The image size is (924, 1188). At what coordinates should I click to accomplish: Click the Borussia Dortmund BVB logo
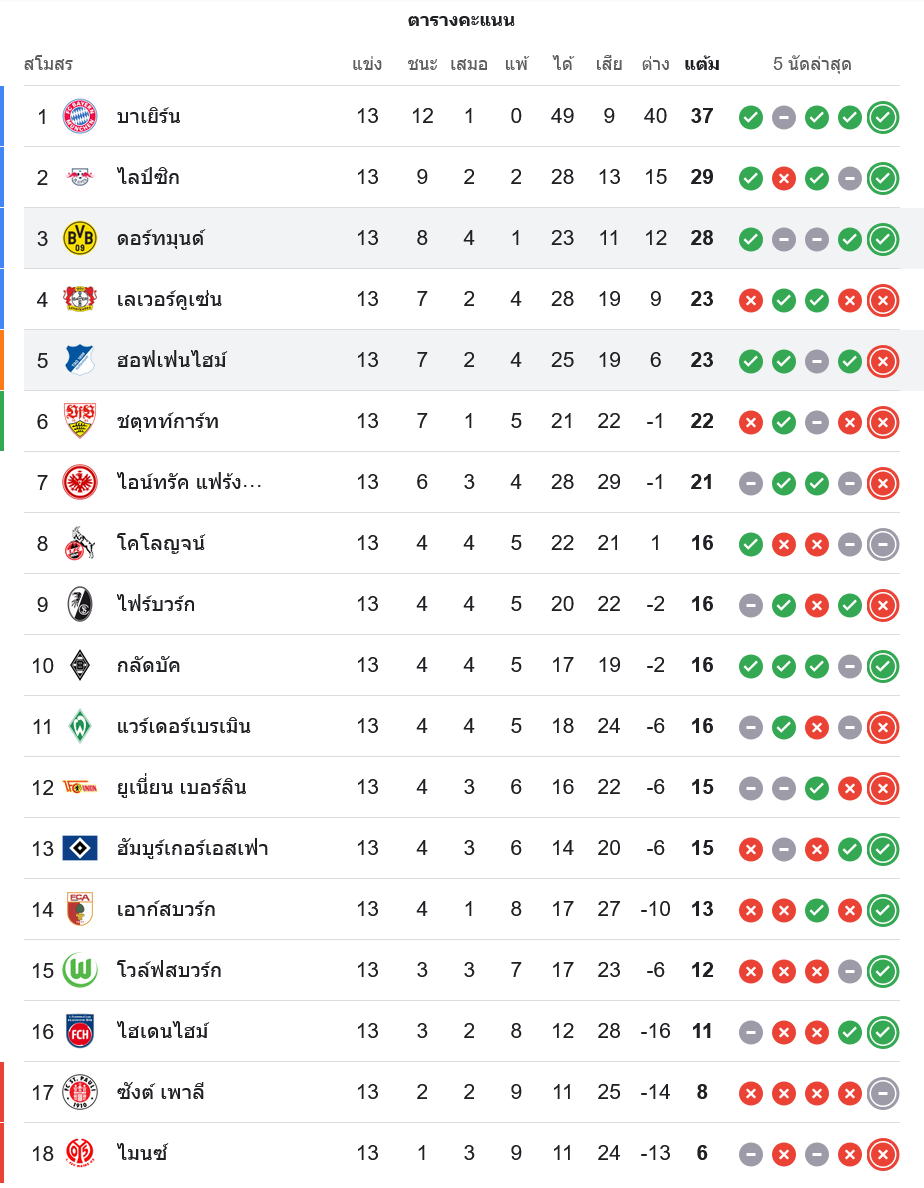tap(80, 238)
